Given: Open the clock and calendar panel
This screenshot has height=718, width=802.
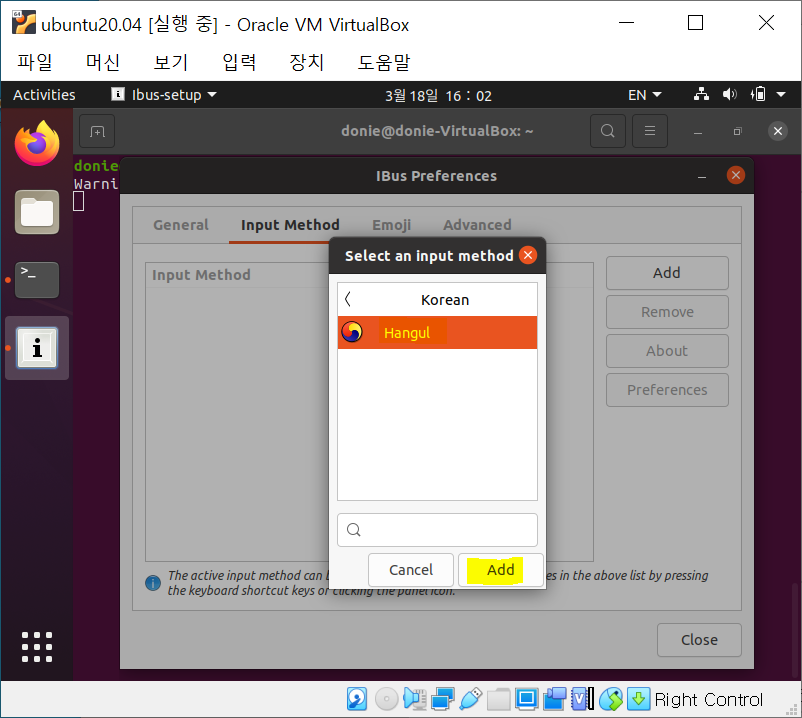Looking at the screenshot, I should click(438, 96).
